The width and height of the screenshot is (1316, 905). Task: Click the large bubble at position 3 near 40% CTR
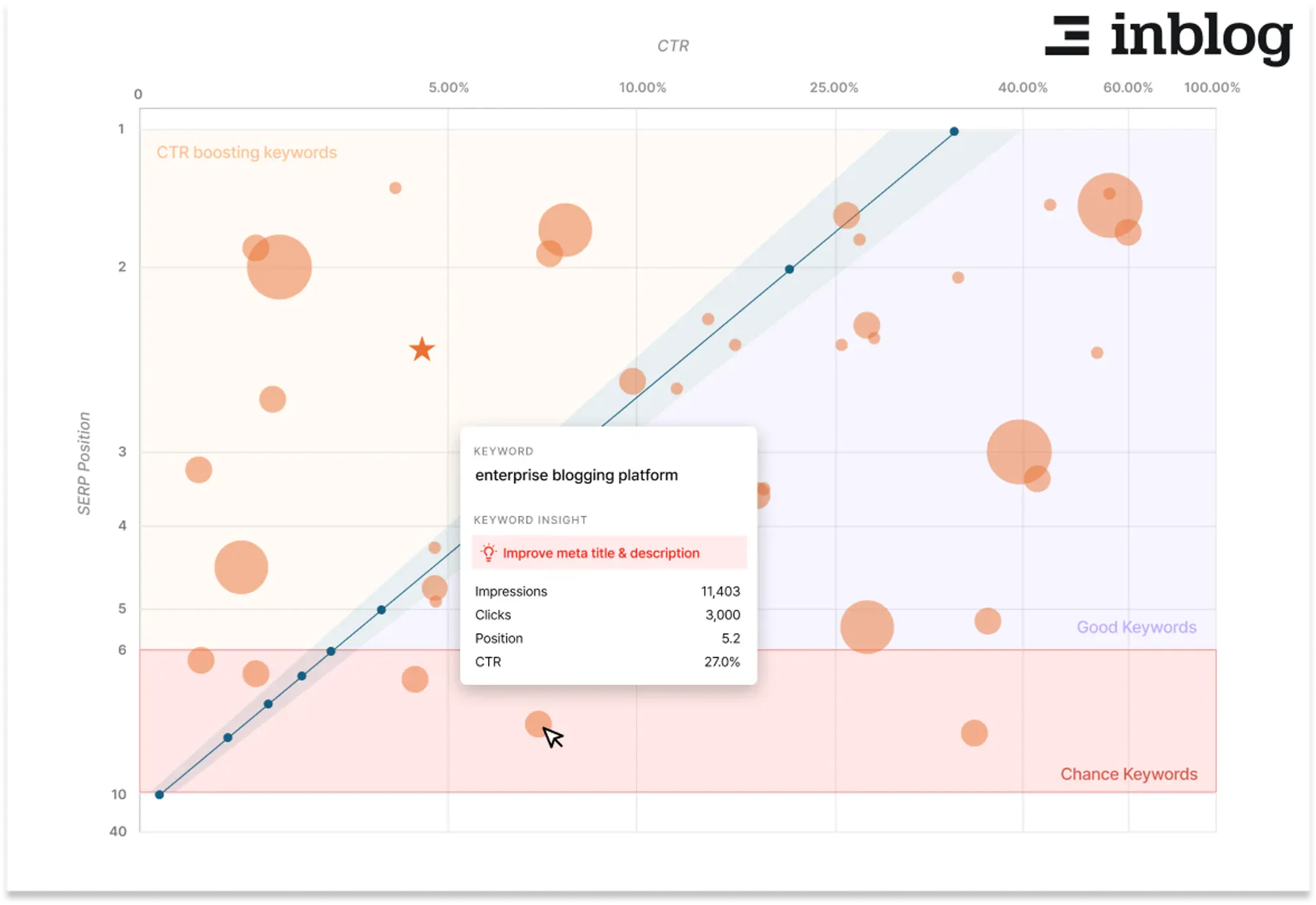[1019, 451]
